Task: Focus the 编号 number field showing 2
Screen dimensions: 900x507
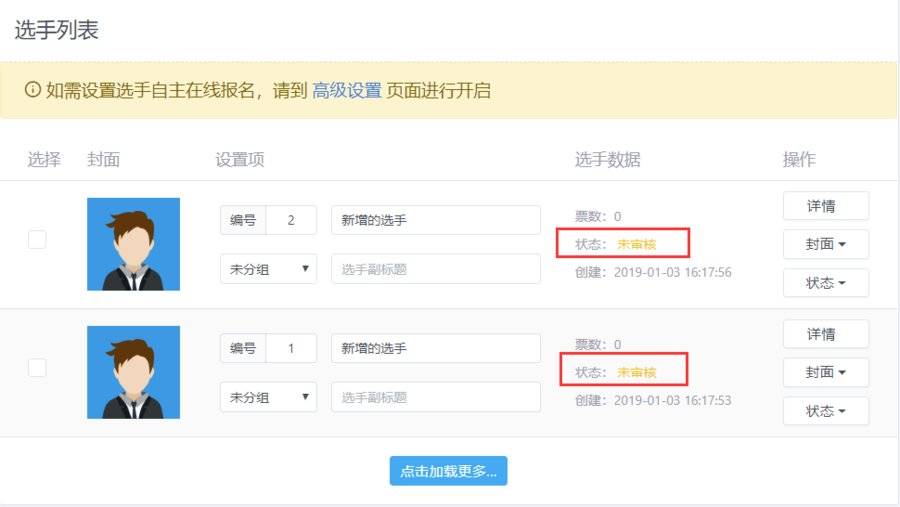Action: click(291, 220)
